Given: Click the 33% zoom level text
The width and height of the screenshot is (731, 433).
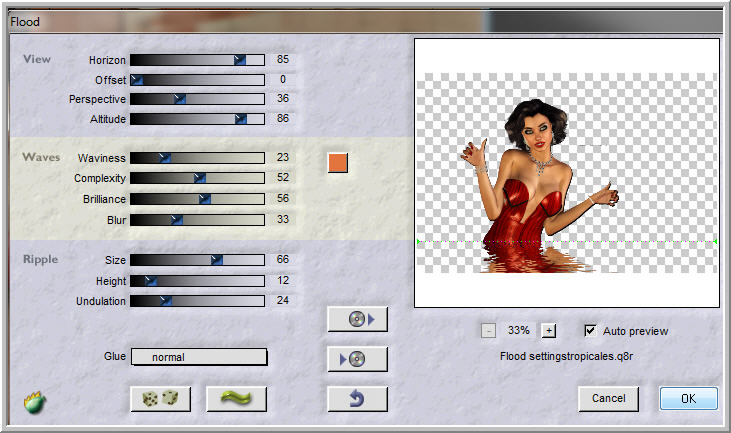Looking at the screenshot, I should 518,330.
